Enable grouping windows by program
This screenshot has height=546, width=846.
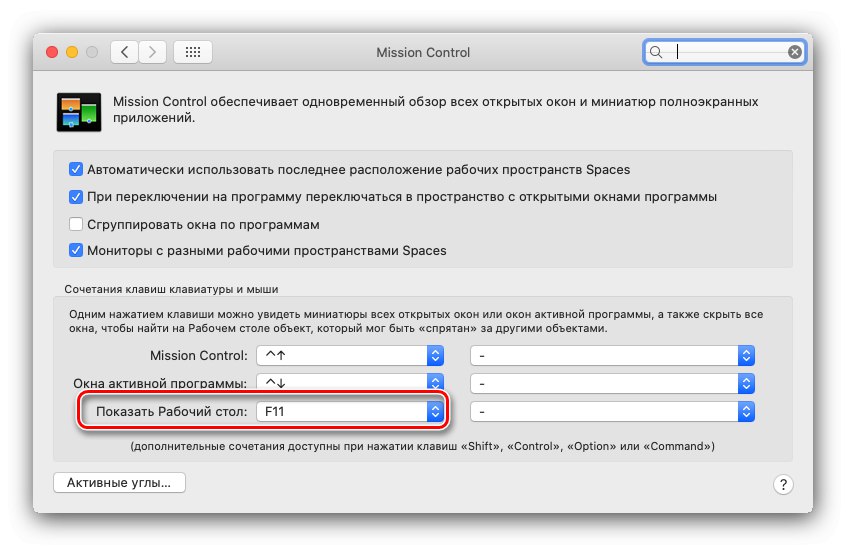click(x=76, y=224)
